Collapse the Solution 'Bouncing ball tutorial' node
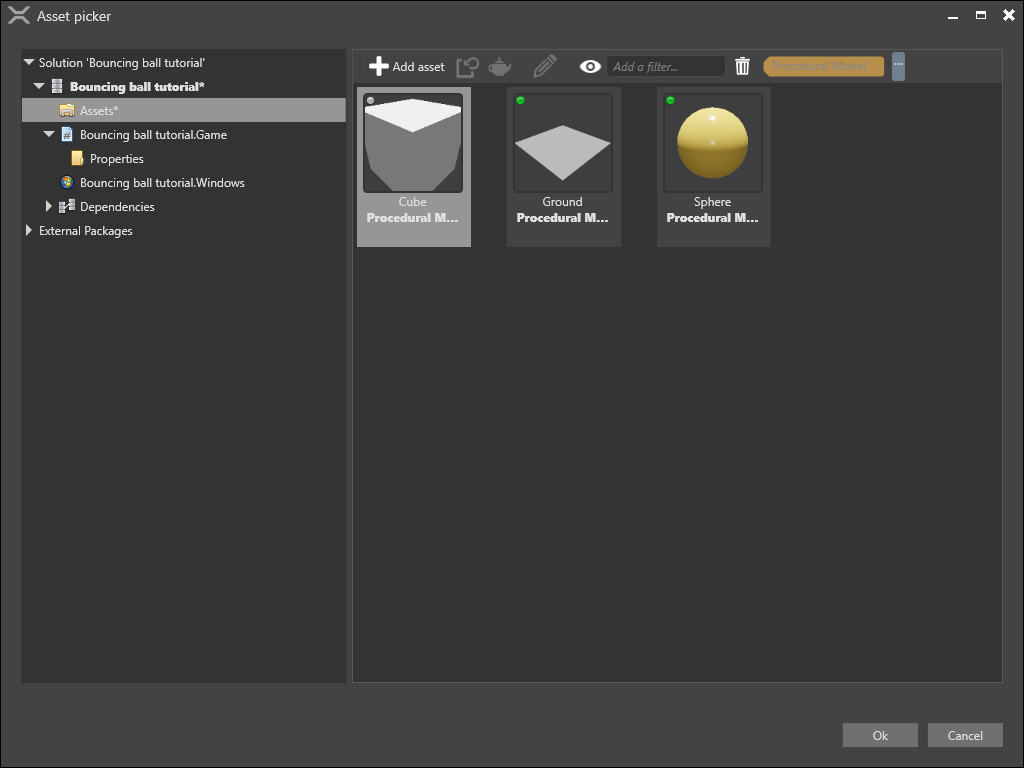The height and width of the screenshot is (768, 1024). point(29,63)
